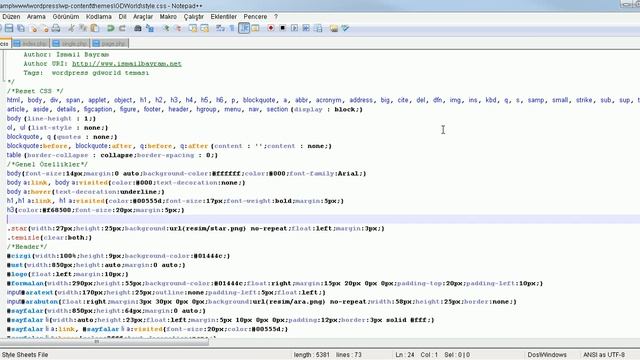Select the active css file tab

pos(5,43)
